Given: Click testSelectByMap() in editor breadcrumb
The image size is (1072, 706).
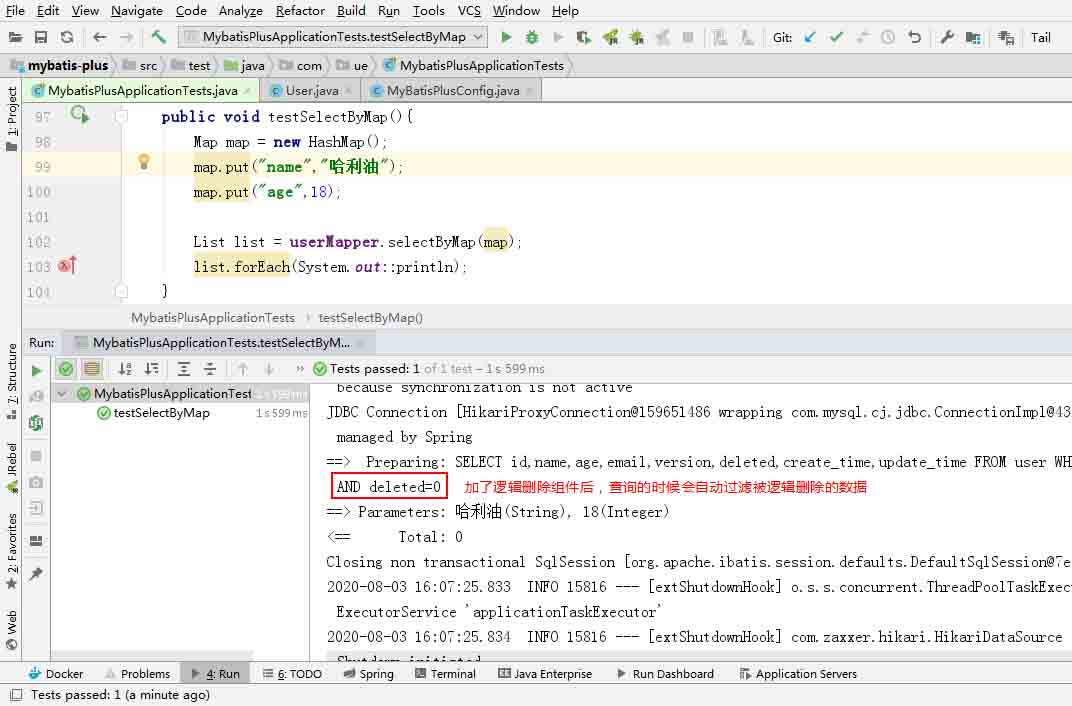Looking at the screenshot, I should point(371,318).
